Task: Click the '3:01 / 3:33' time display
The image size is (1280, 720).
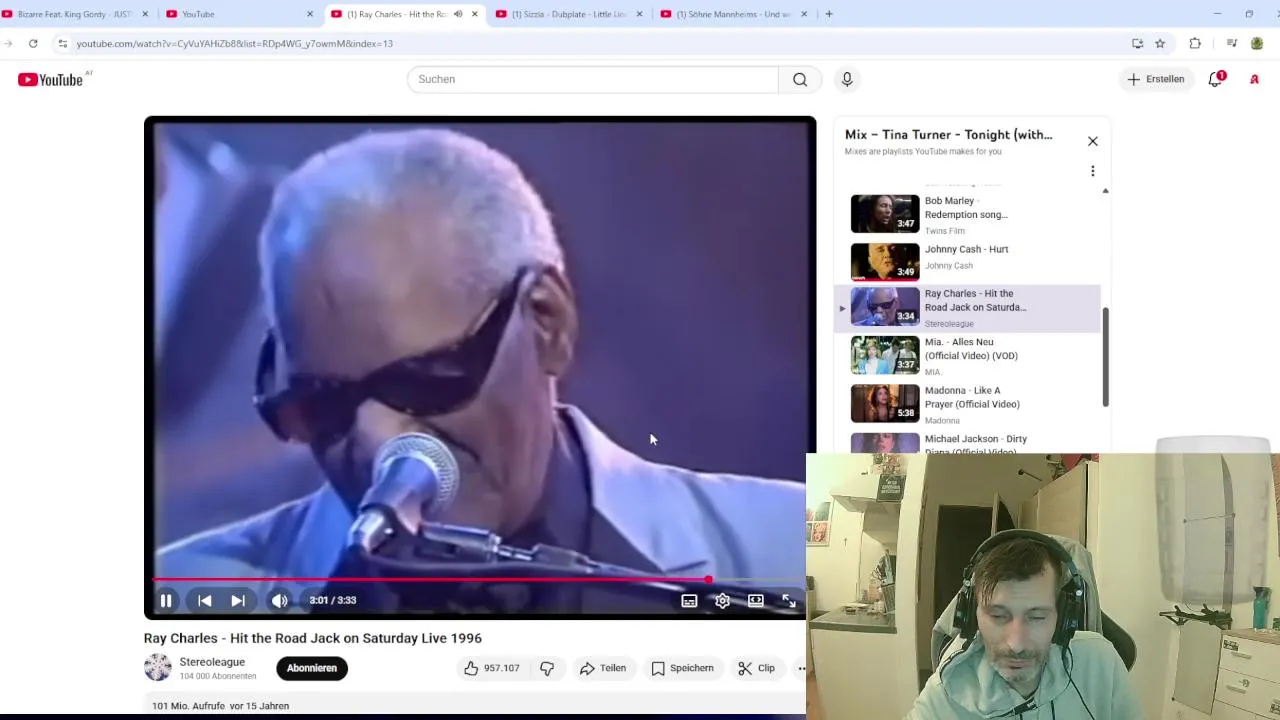Action: pos(333,601)
